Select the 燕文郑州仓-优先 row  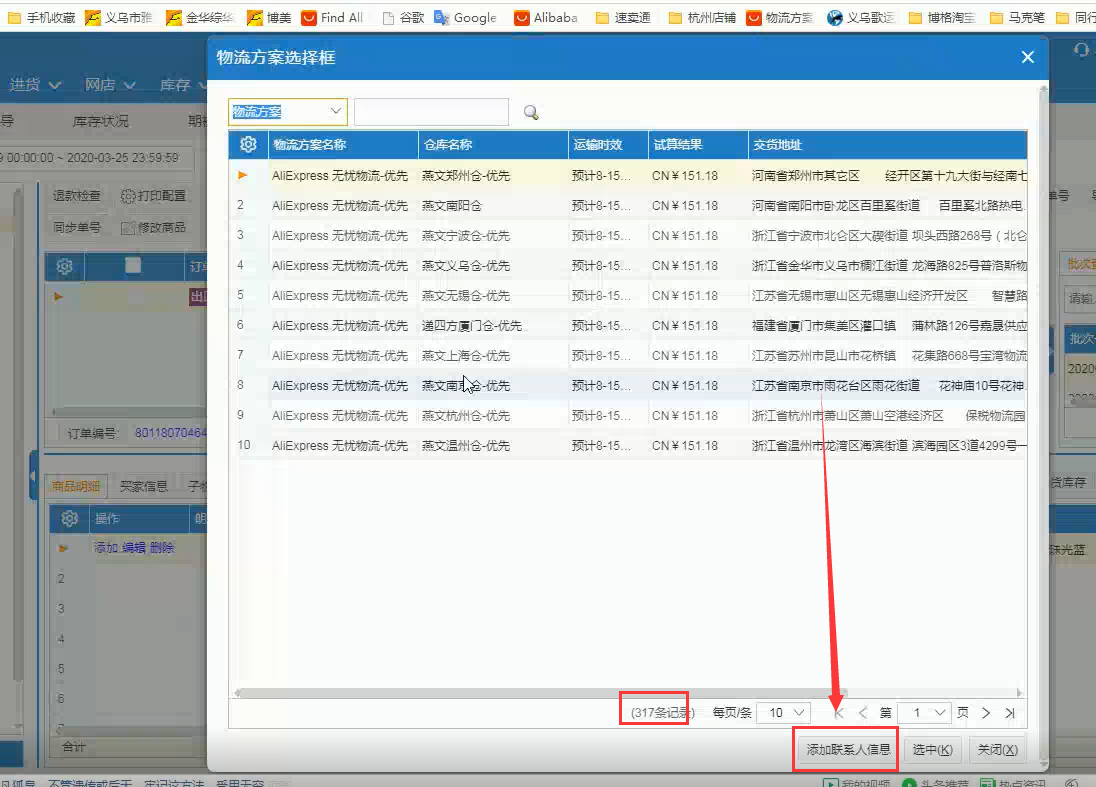628,175
